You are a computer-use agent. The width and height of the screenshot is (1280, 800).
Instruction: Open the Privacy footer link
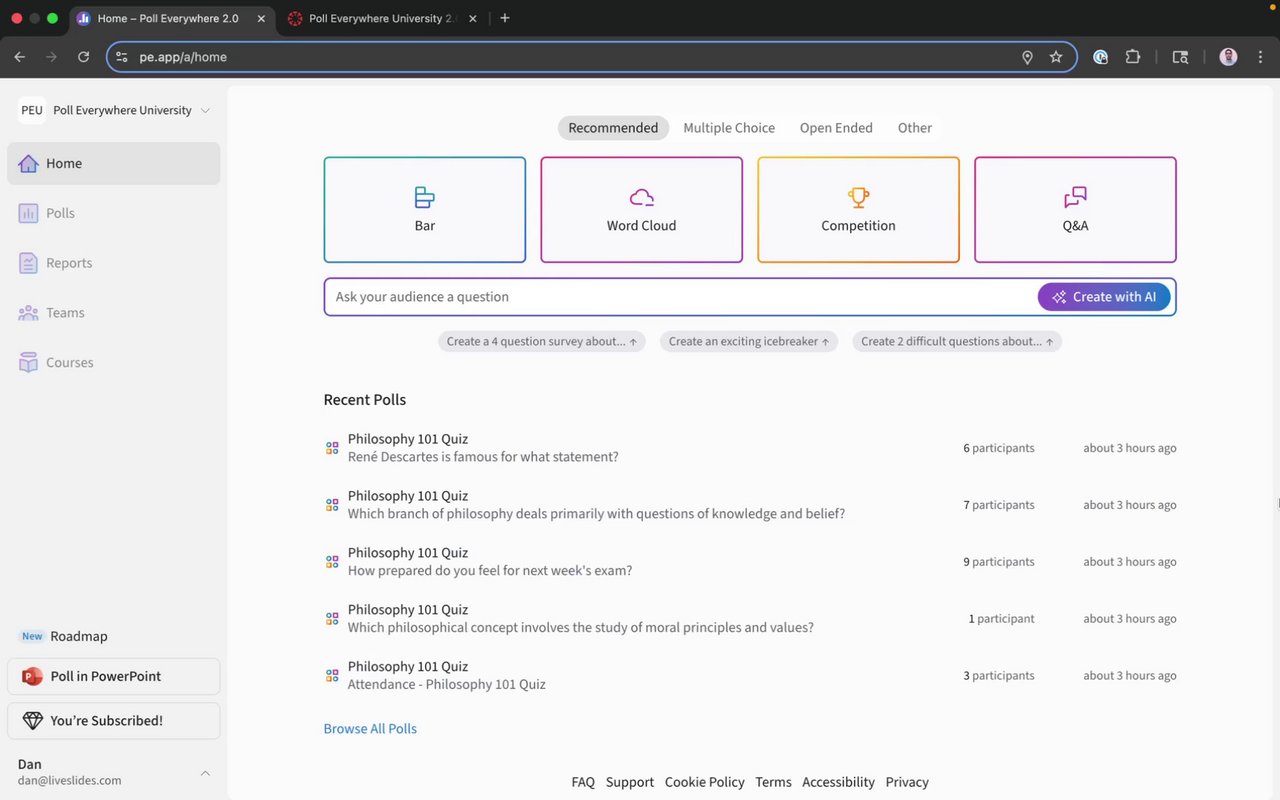coord(907,782)
